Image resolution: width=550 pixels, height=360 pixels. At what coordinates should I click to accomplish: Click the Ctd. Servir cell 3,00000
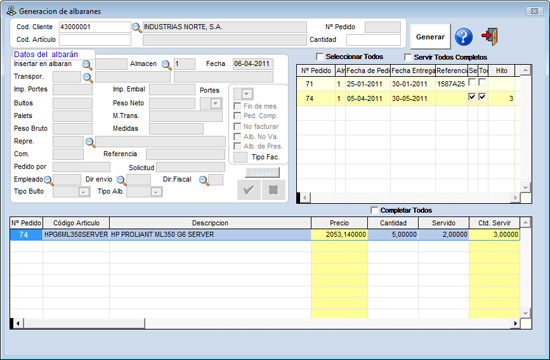click(494, 235)
